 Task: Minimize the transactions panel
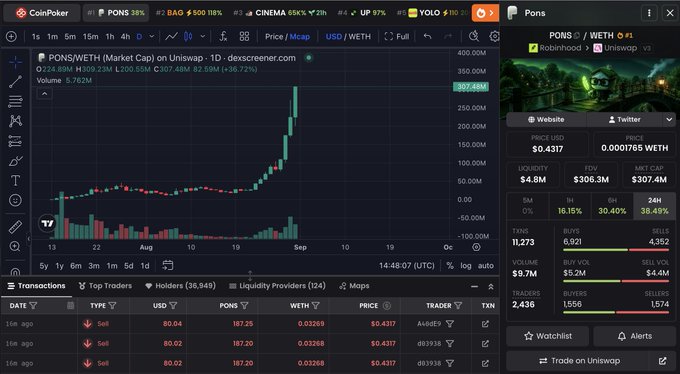474,286
